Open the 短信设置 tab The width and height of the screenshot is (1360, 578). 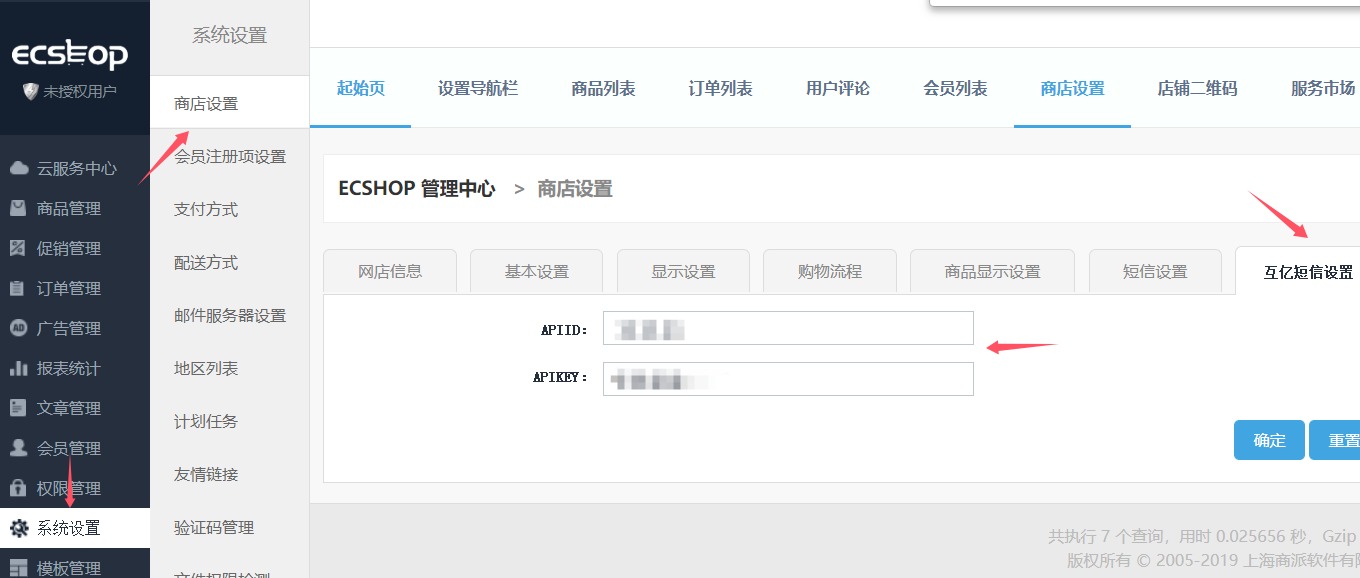click(x=1155, y=271)
